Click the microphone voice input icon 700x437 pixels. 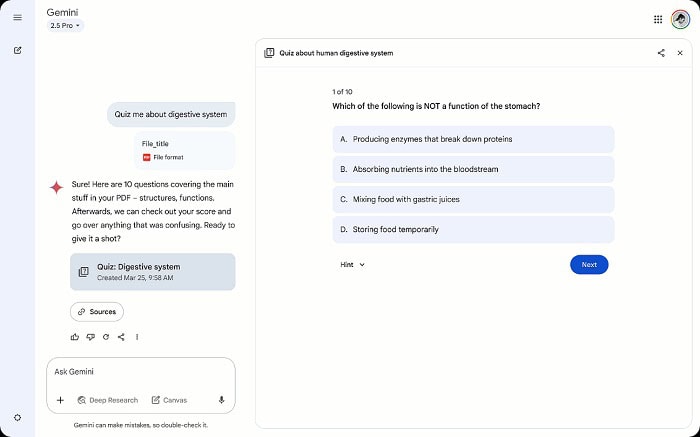221,400
